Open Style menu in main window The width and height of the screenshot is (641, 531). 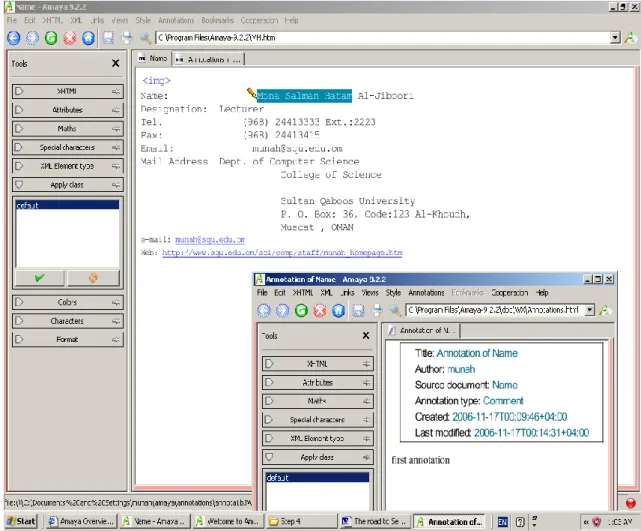pyautogui.click(x=143, y=20)
